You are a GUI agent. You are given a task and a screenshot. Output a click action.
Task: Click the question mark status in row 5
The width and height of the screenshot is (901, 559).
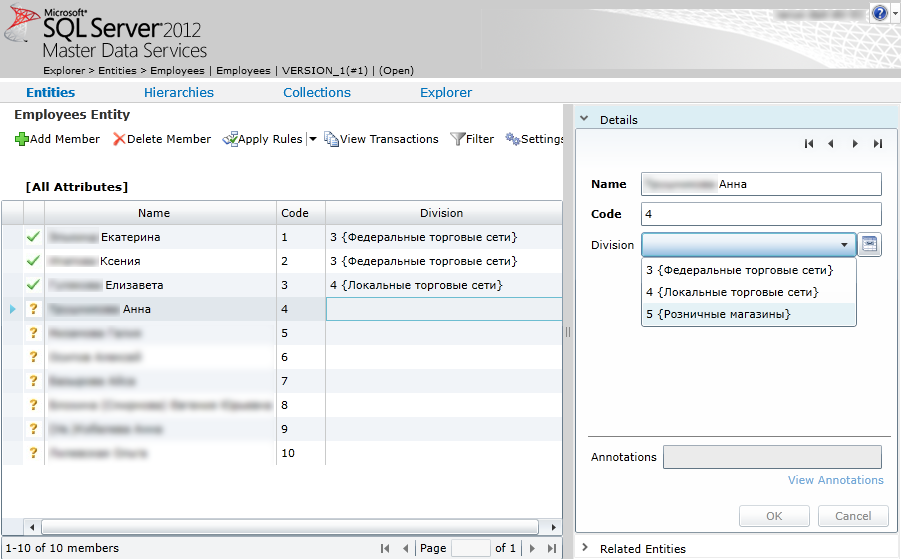(33, 333)
